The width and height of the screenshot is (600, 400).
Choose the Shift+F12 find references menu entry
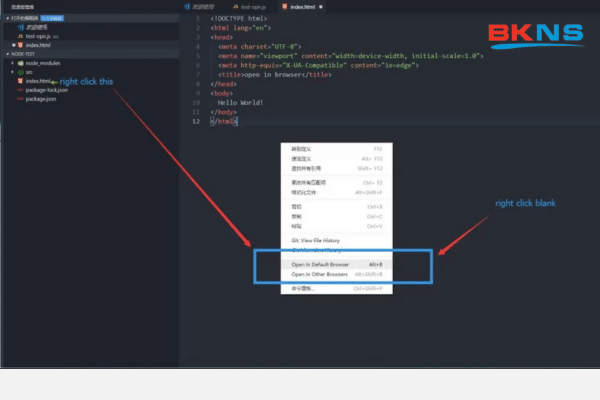coord(337,168)
